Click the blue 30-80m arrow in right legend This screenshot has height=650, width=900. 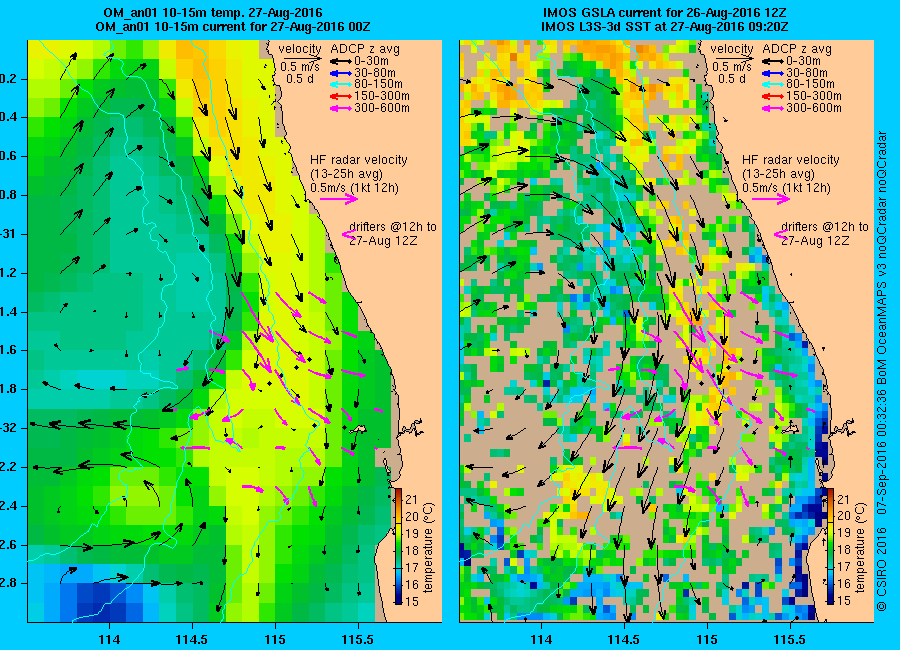tap(772, 73)
